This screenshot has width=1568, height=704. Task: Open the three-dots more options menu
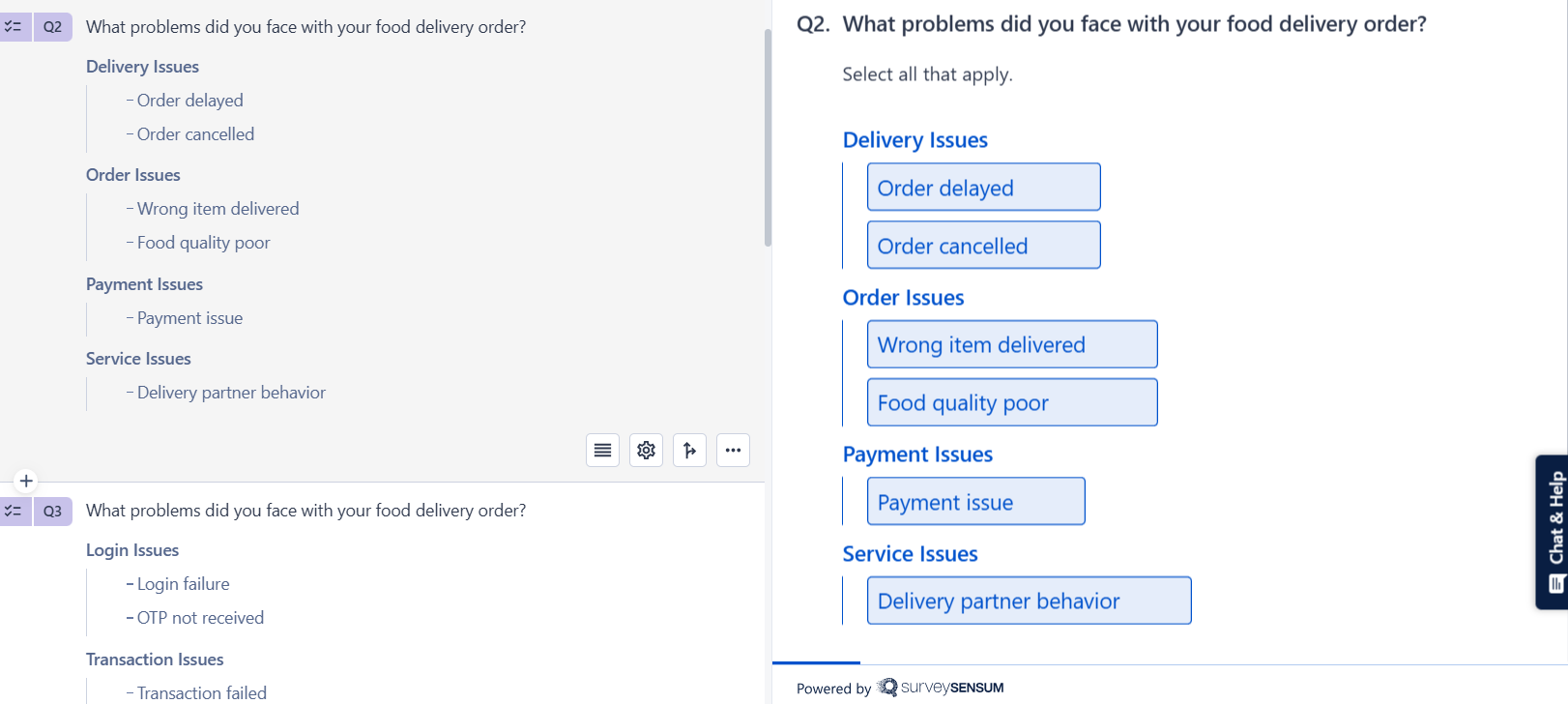[x=733, y=451]
